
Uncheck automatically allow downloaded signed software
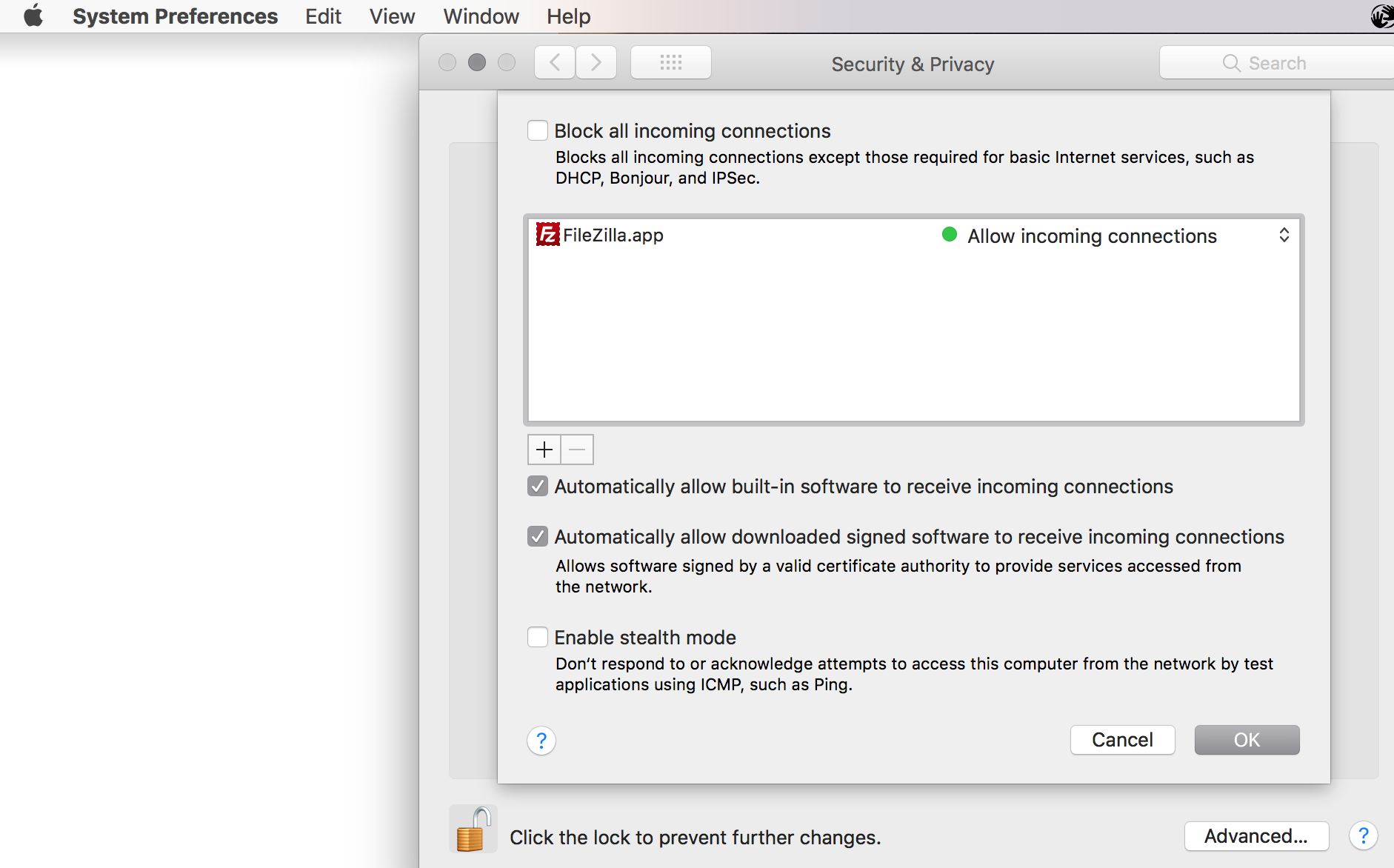(x=538, y=537)
